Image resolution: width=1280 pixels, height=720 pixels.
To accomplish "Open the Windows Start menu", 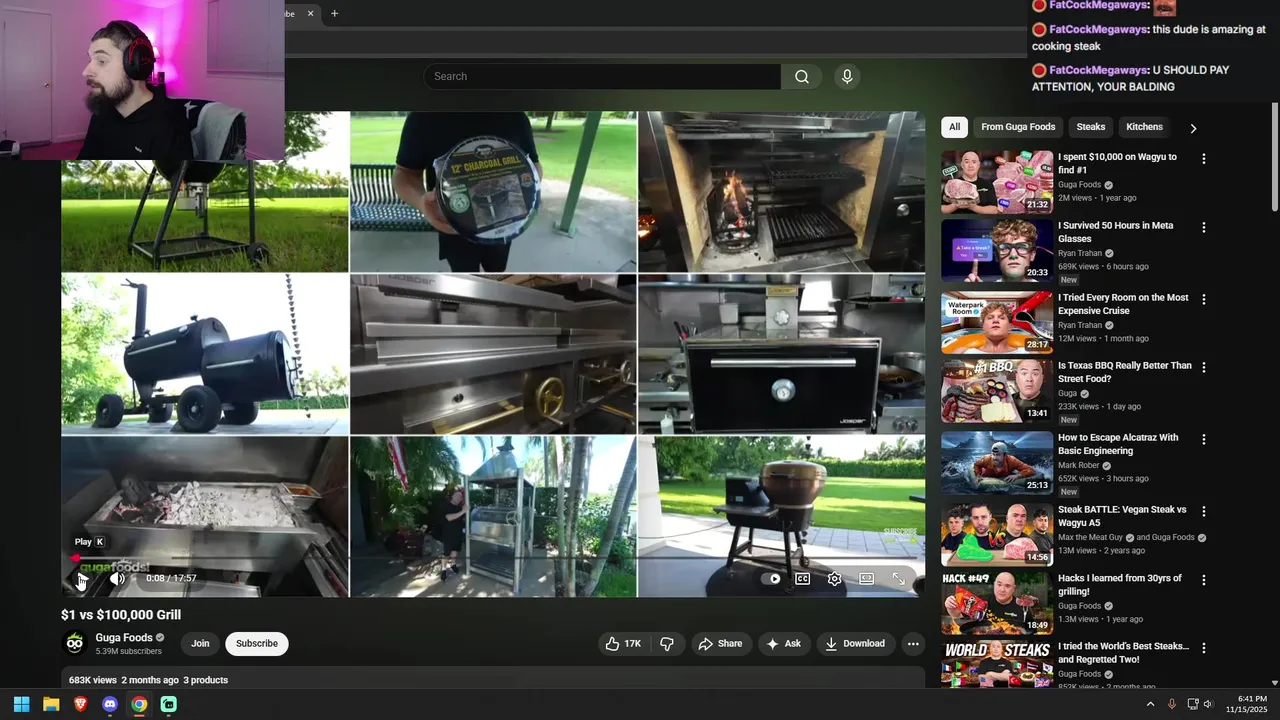I will (x=21, y=704).
